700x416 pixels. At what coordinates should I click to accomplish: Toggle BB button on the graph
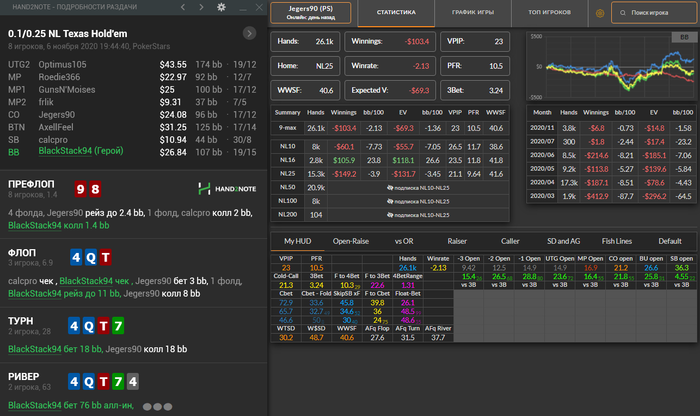point(683,37)
